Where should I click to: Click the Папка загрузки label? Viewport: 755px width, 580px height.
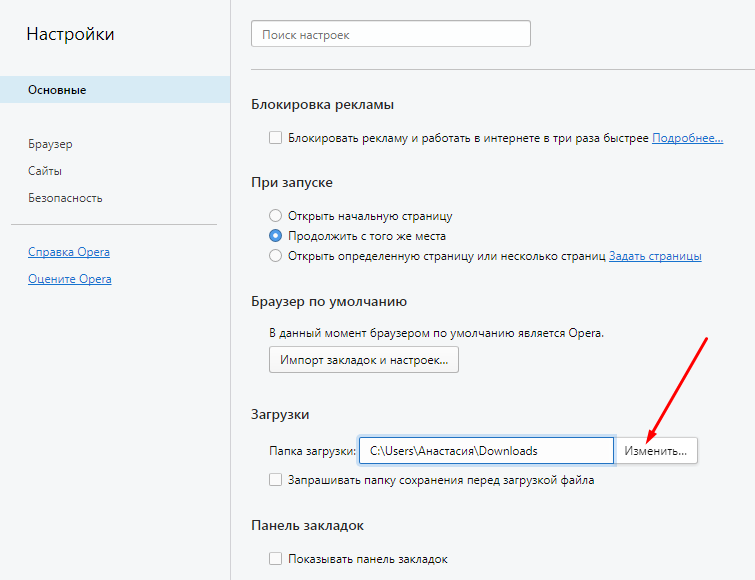[312, 451]
